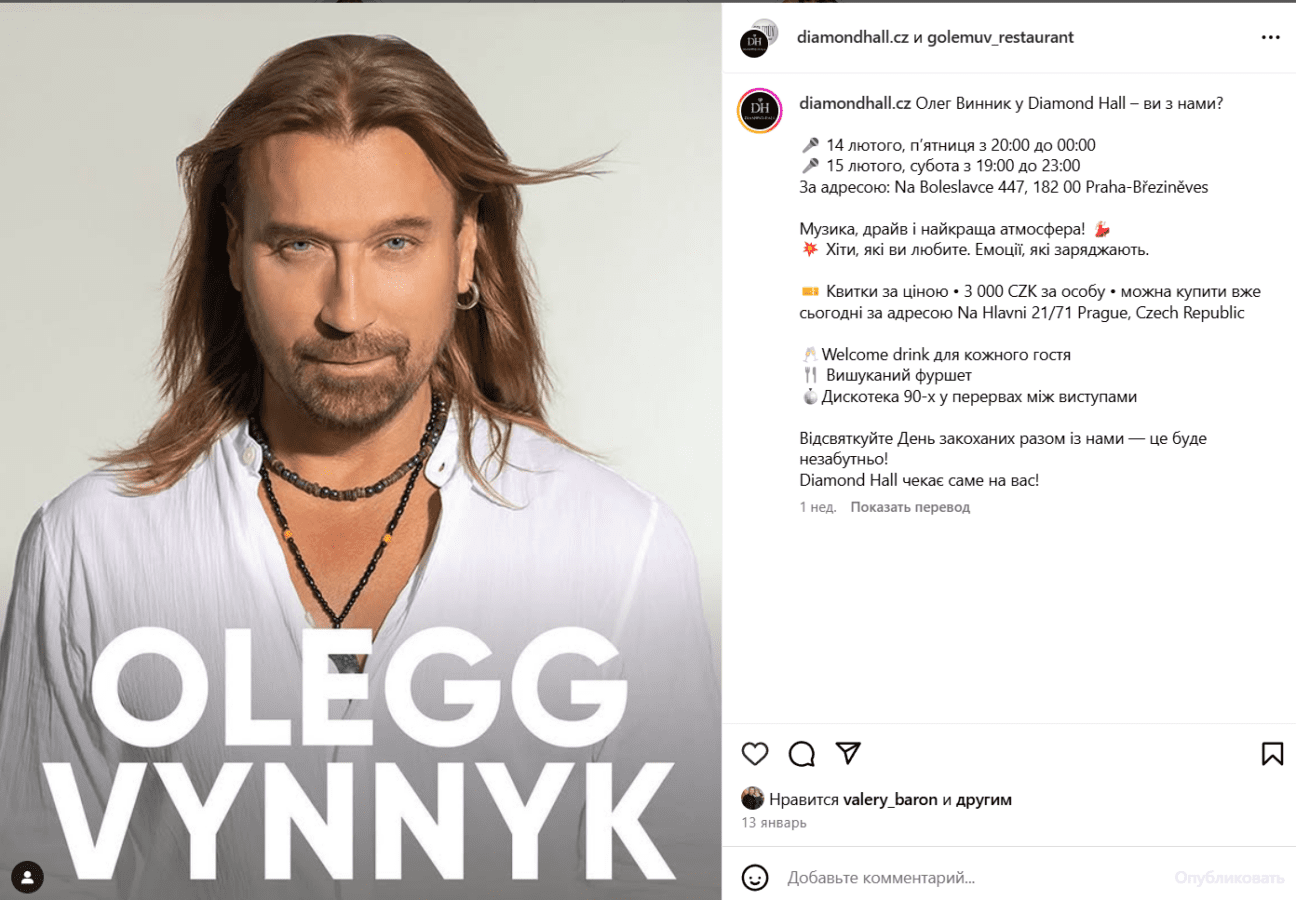Click the '13 январь' post date
This screenshot has height=900, width=1296.
click(x=773, y=823)
